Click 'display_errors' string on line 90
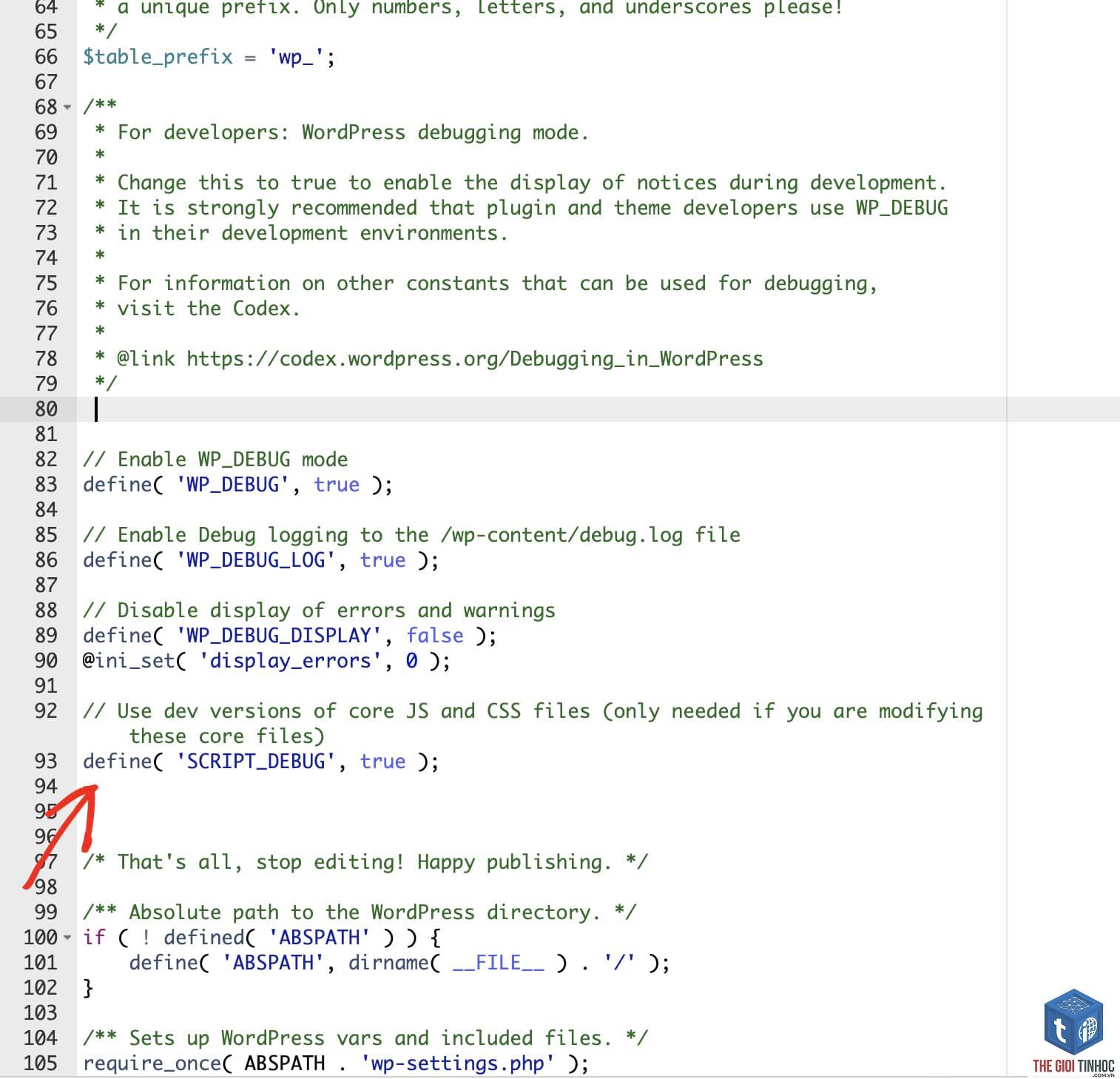Screen dimensions: 1120x1079 [x=290, y=661]
